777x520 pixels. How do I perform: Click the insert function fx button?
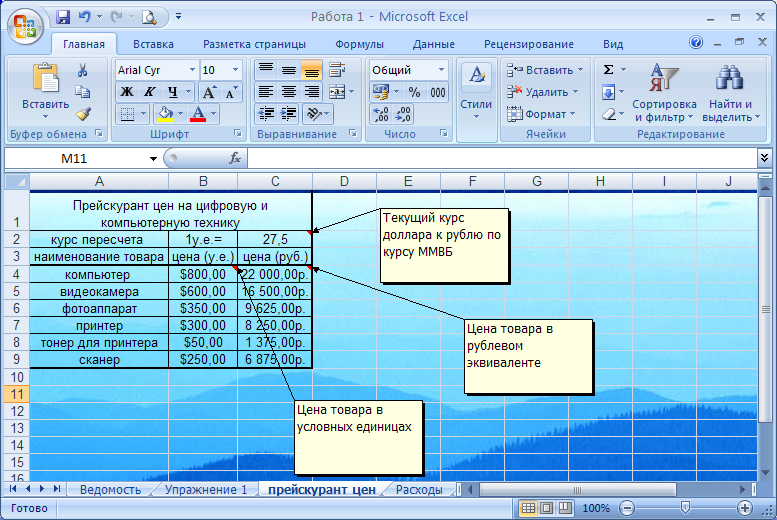(235, 158)
